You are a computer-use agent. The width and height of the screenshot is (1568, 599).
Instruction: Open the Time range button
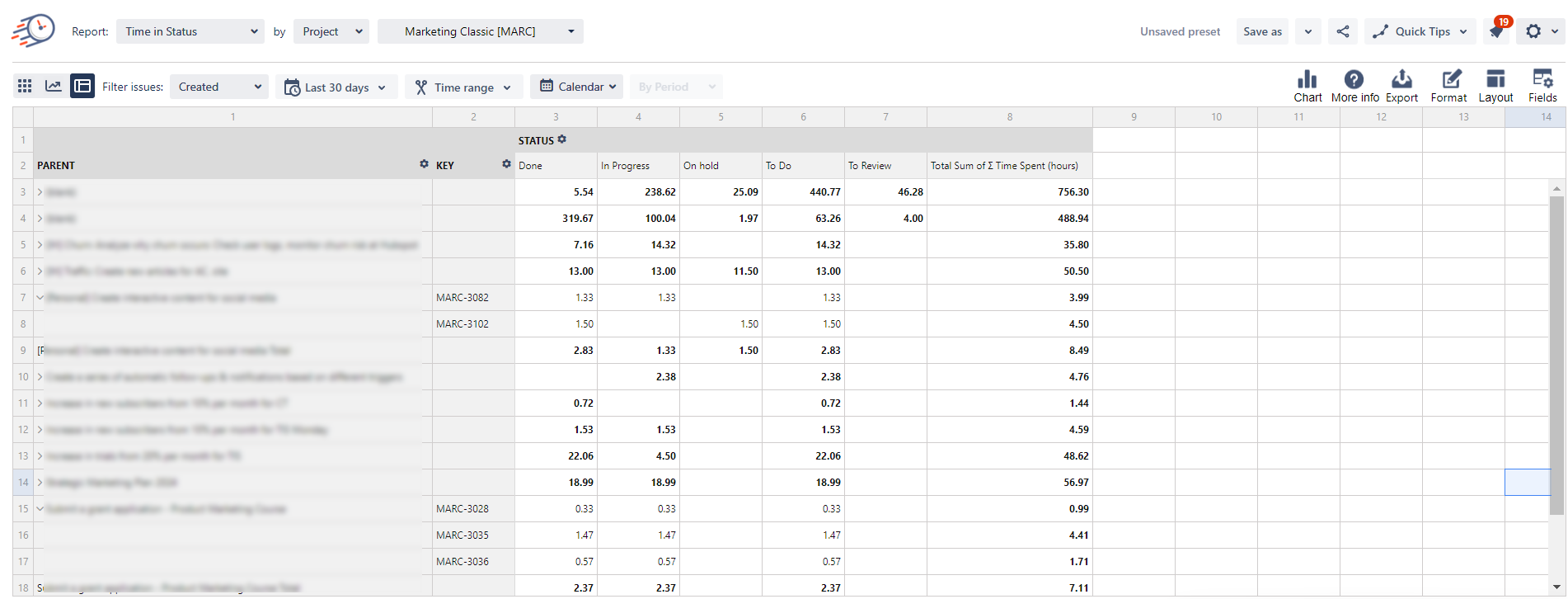(463, 87)
